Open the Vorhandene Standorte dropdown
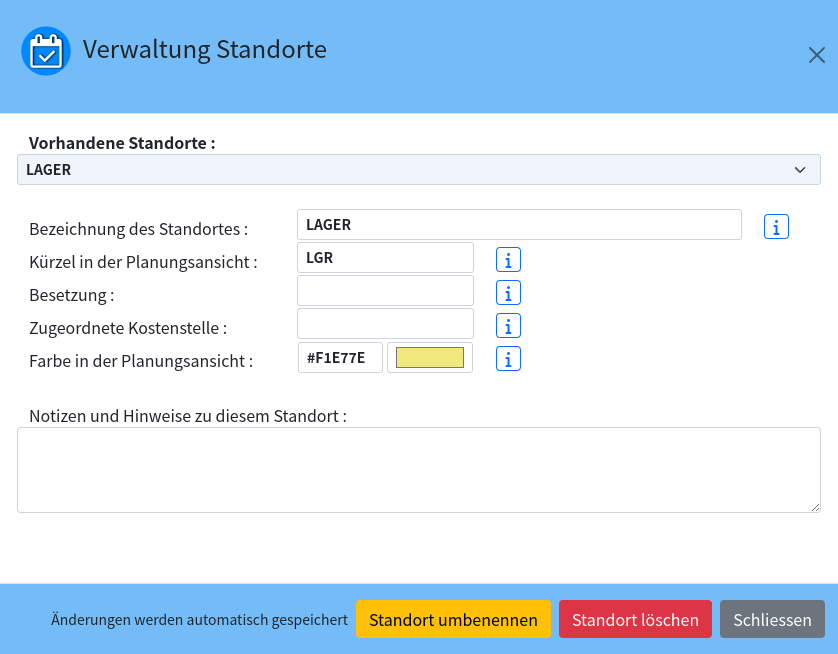 (419, 170)
